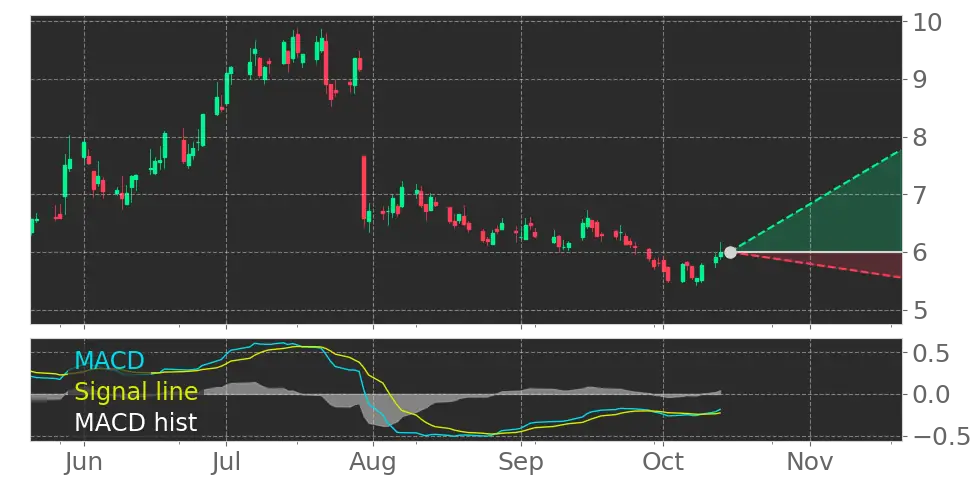Click the Sep month axis label
This screenshot has height=486, width=972.
tap(521, 464)
